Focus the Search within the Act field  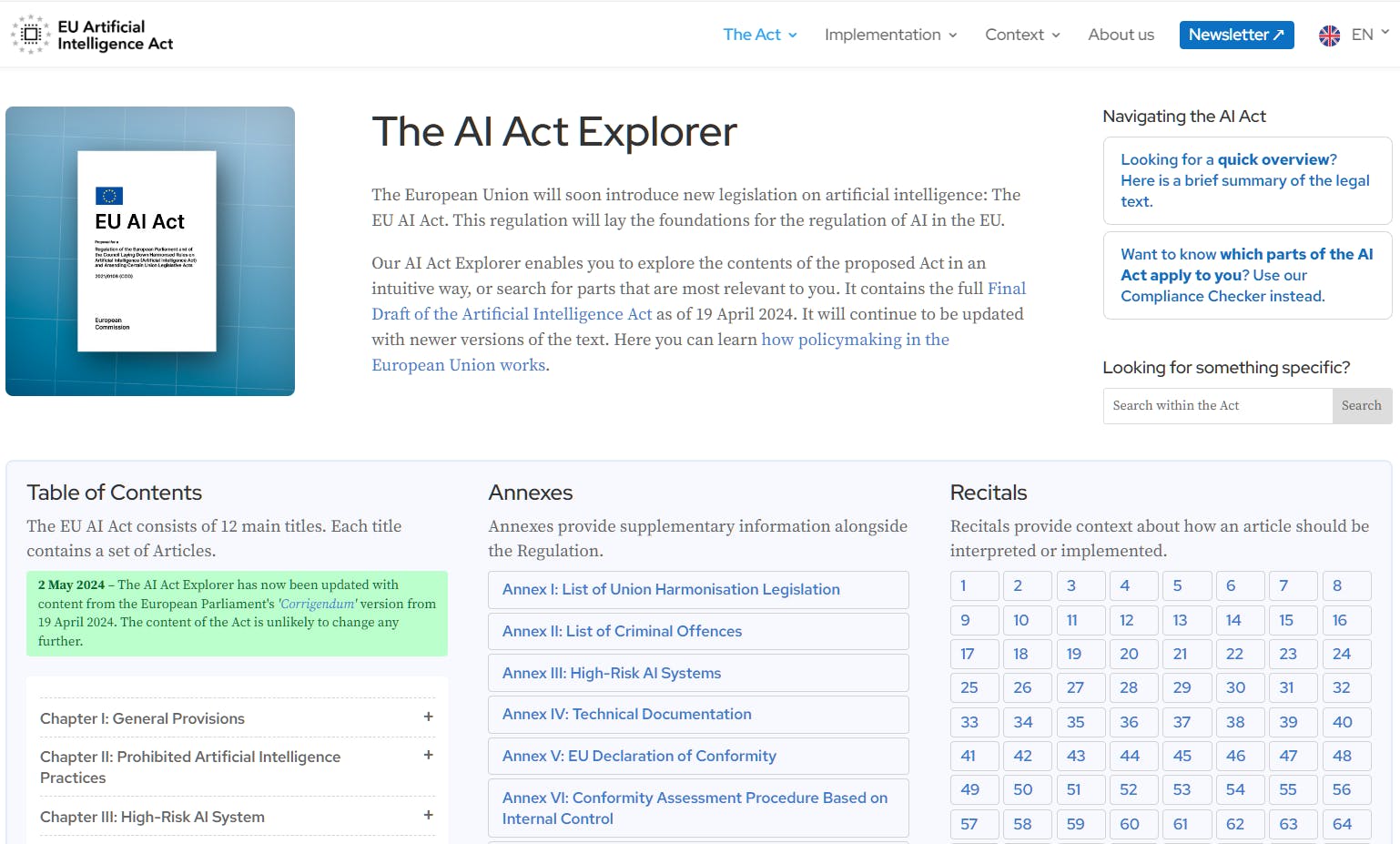[1218, 406]
